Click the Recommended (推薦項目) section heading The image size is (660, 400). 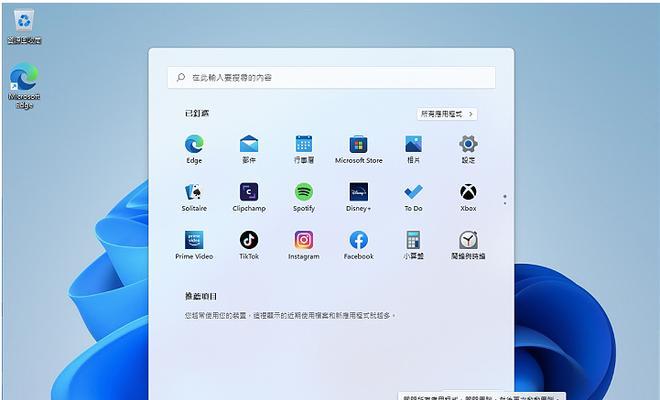pos(201,296)
